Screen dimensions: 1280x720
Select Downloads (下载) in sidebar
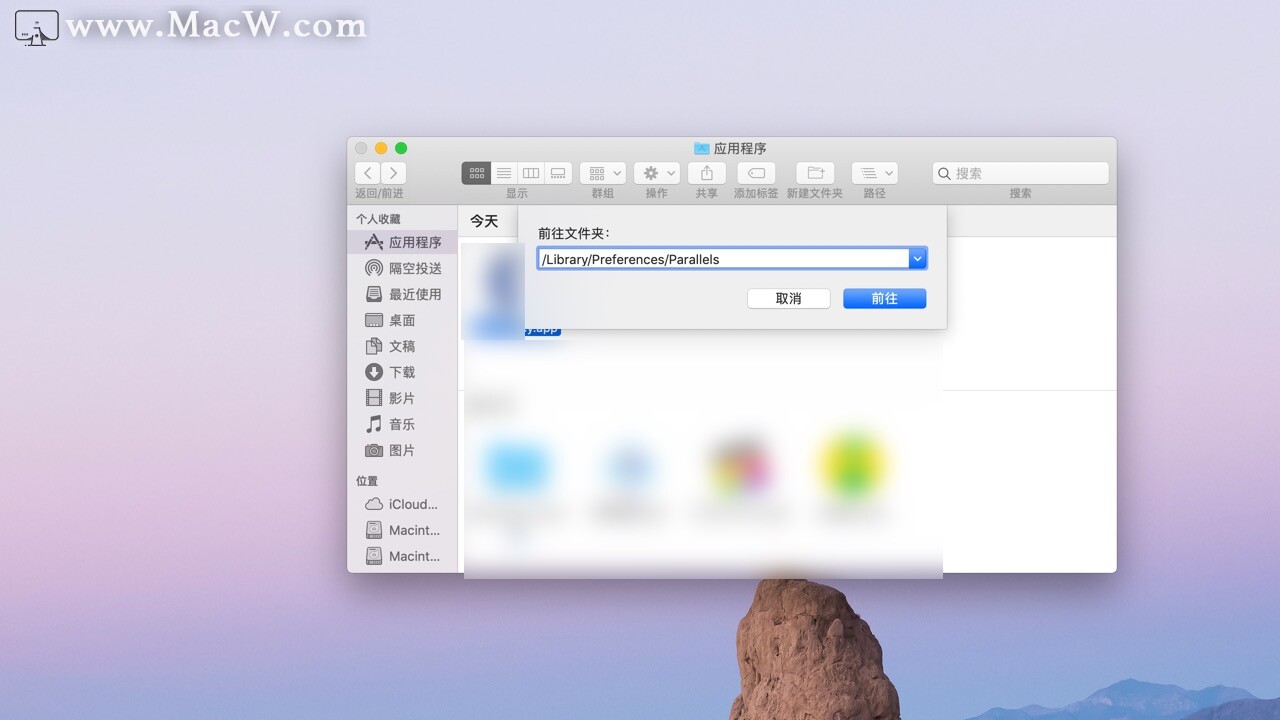tap(403, 372)
